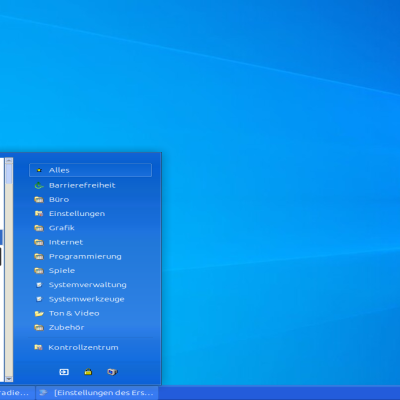Select Systemwerkzeuge in the menu
Viewport: 400px width, 400px height.
click(x=90, y=299)
